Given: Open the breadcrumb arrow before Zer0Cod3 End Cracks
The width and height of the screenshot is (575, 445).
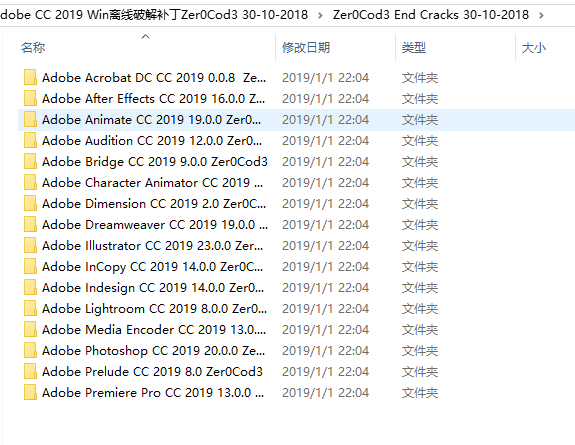Looking at the screenshot, I should point(320,15).
